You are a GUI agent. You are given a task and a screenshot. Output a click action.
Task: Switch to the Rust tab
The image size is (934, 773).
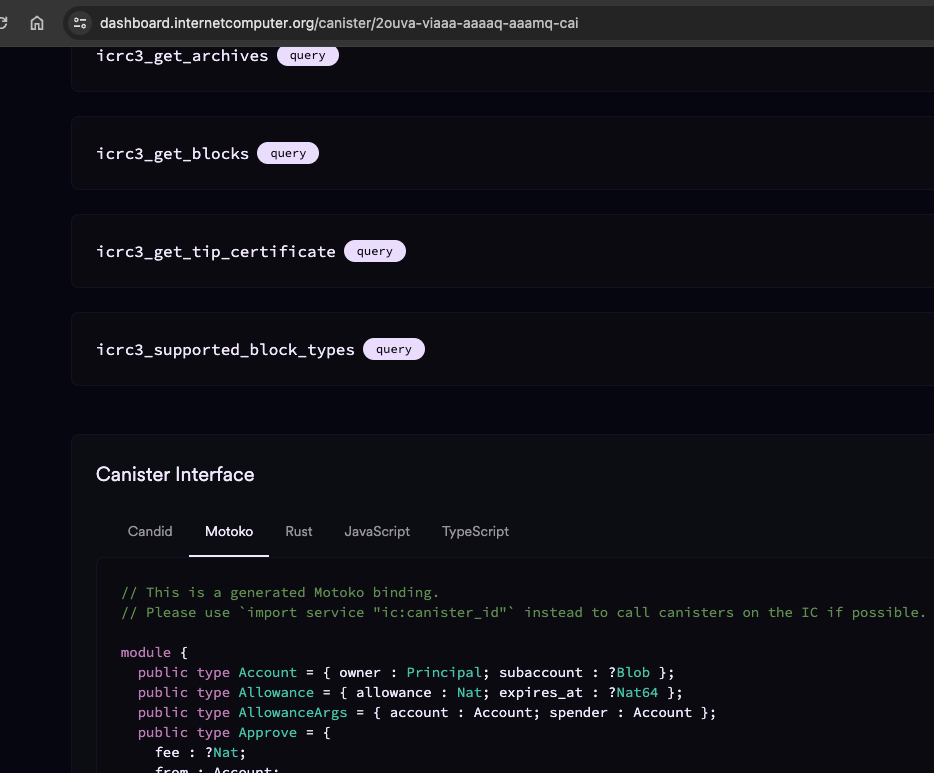coord(298,531)
